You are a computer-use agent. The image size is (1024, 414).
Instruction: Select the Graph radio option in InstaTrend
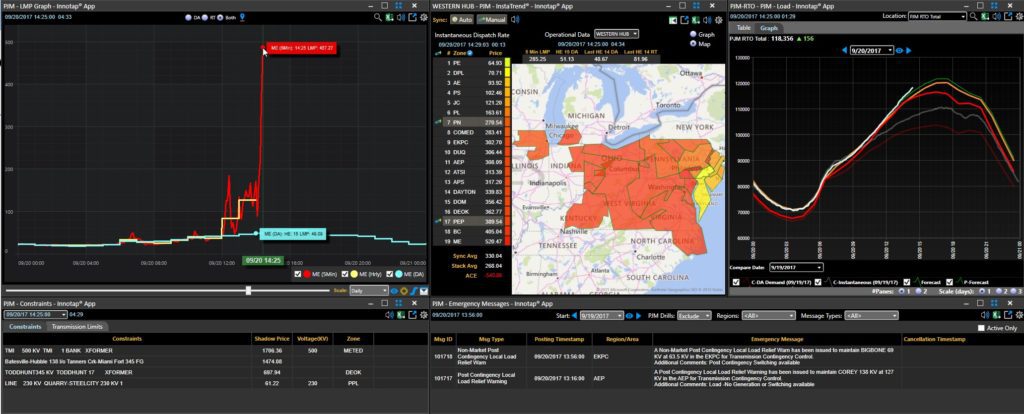[693, 35]
